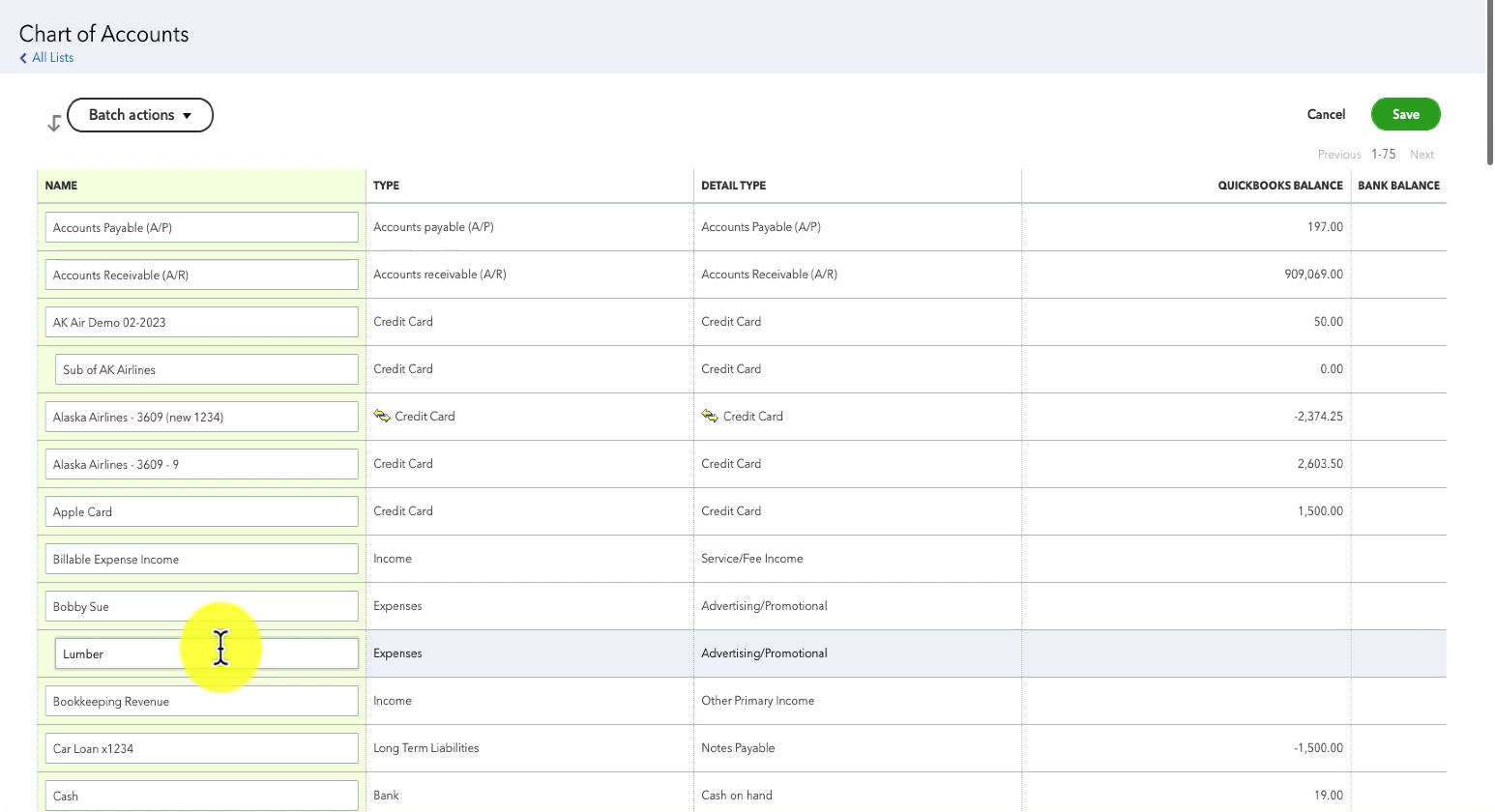Save the Chart of Accounts edits

tap(1405, 114)
